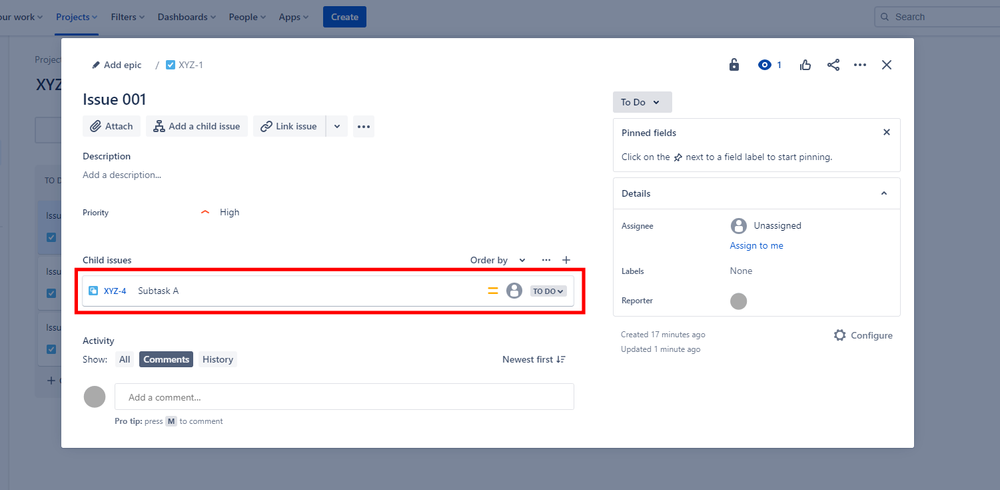Open the Apps menu
Image resolution: width=1000 pixels, height=490 pixels.
pyautogui.click(x=293, y=17)
